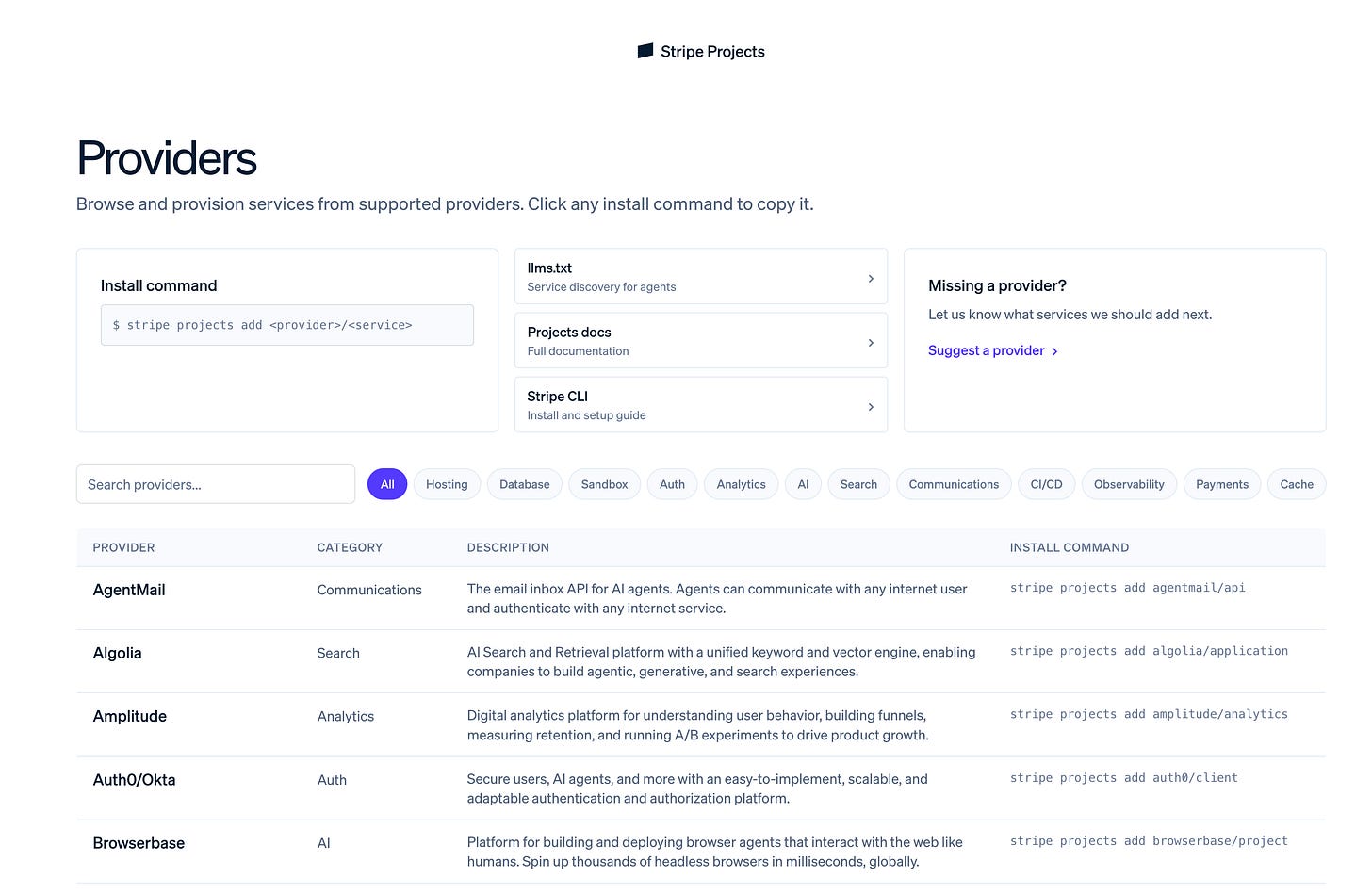Click the PROVIDER column header
Image resolution: width=1372 pixels, height=893 pixels.
[x=123, y=547]
